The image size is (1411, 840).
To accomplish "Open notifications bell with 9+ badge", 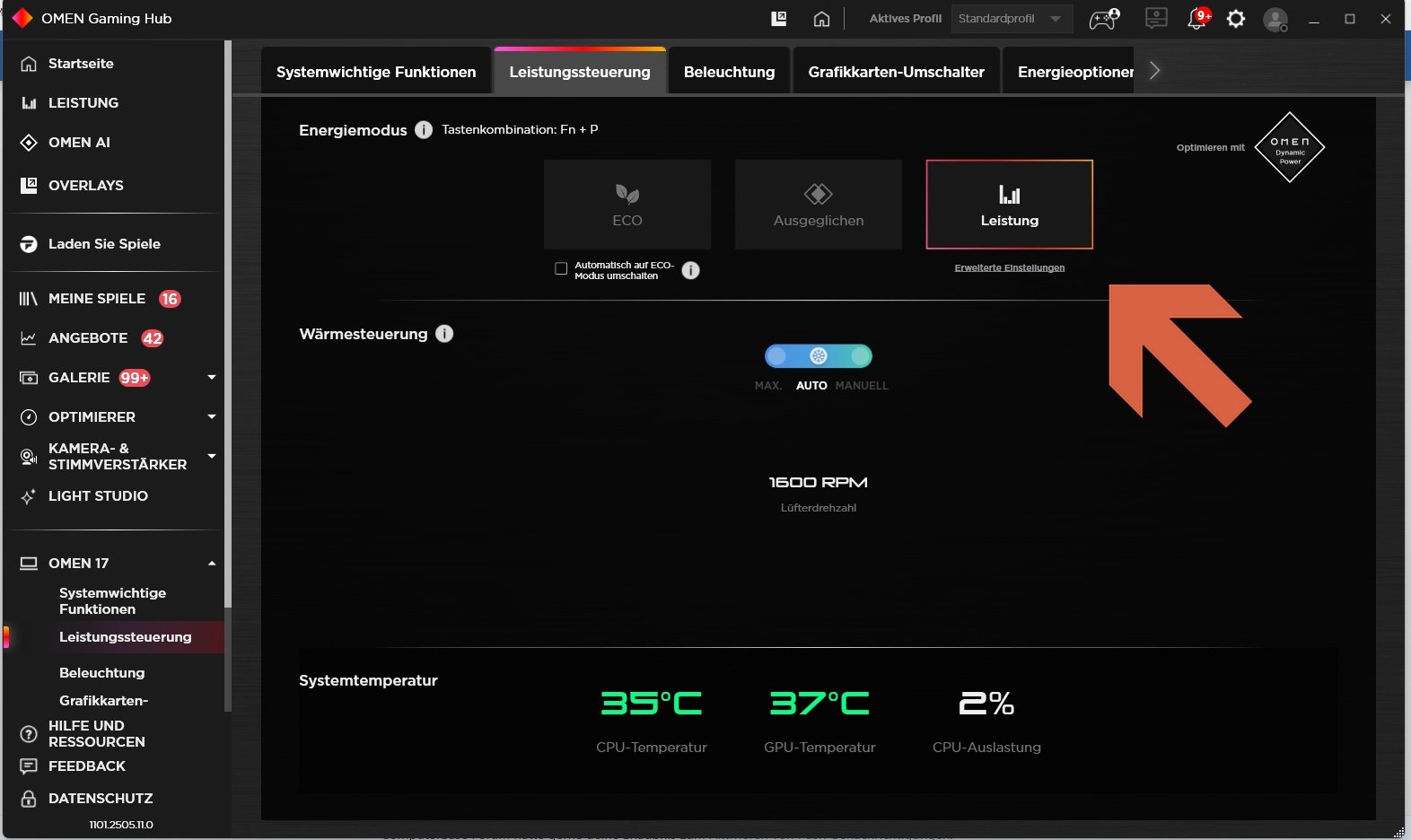I will [1197, 18].
